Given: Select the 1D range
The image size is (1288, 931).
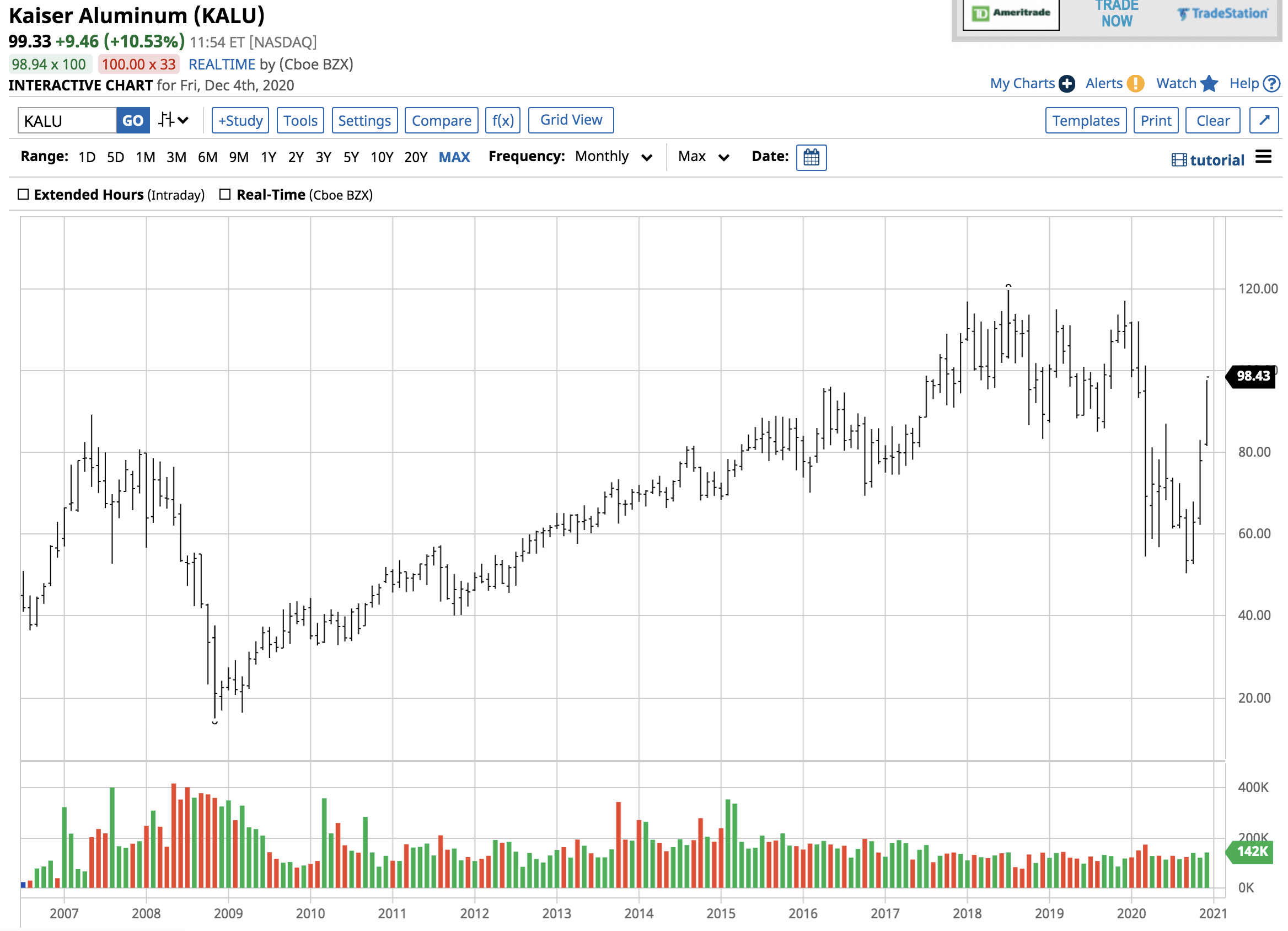Looking at the screenshot, I should 87,157.
